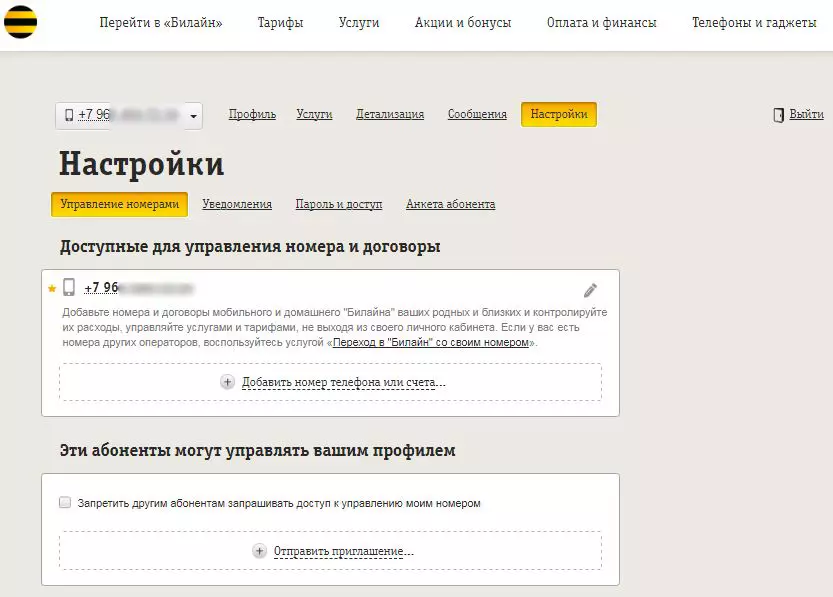The width and height of the screenshot is (833, 597).
Task: Open Акции и бонусы menu item
Action: 463,23
